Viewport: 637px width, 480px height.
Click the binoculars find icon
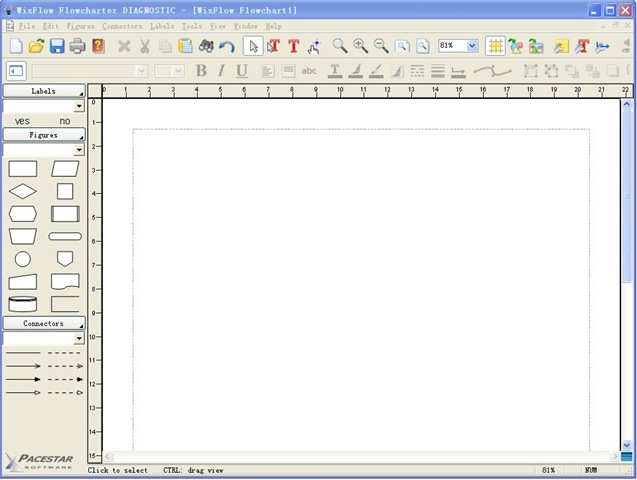206,46
